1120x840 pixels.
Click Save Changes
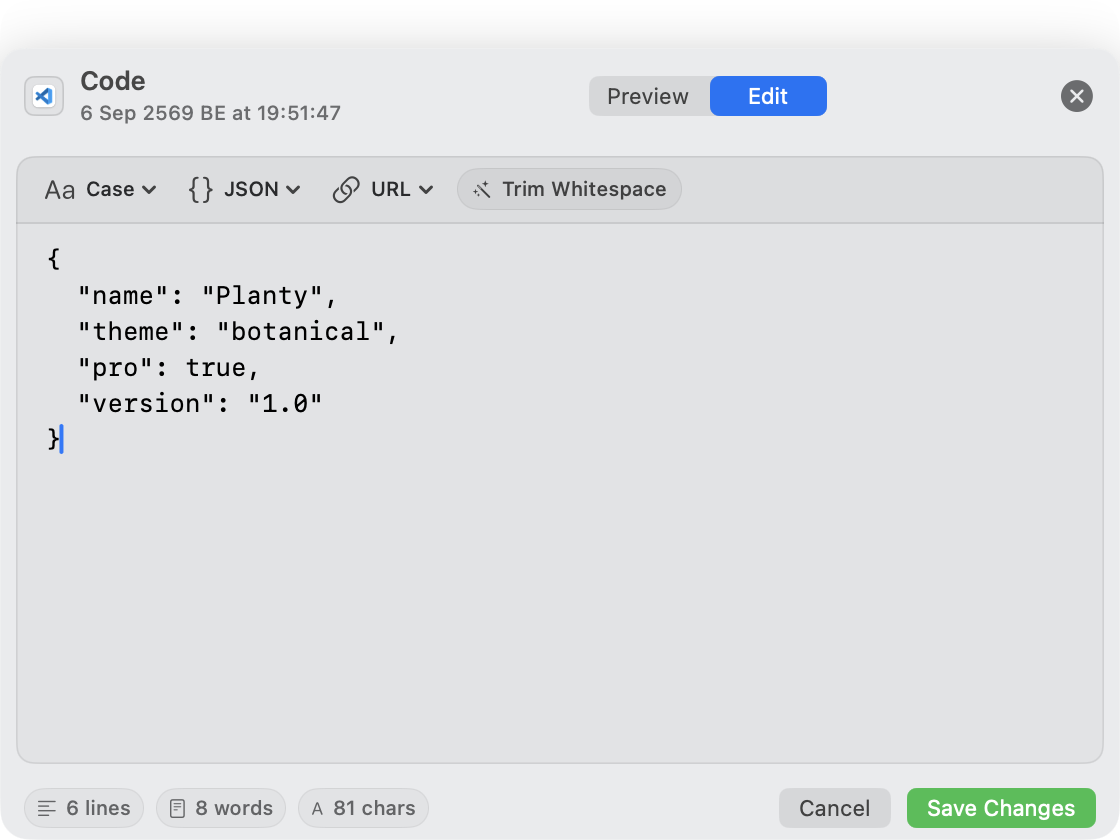(1001, 808)
